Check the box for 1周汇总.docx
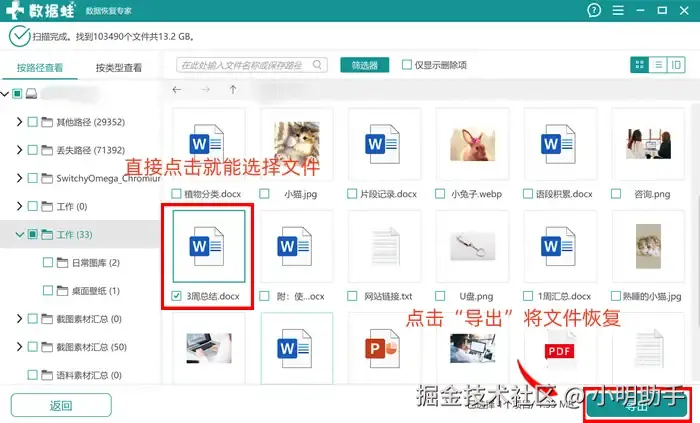700x423 pixels. 528,296
